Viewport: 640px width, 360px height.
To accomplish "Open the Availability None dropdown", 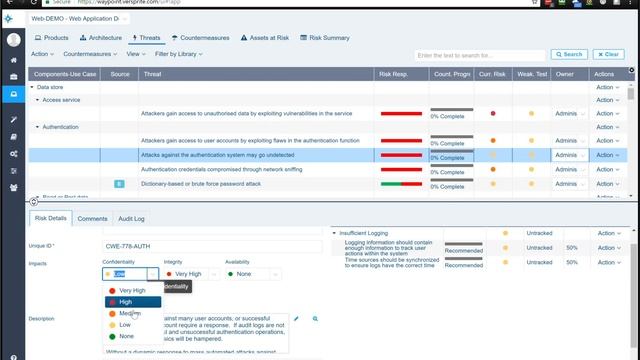I will [253, 274].
